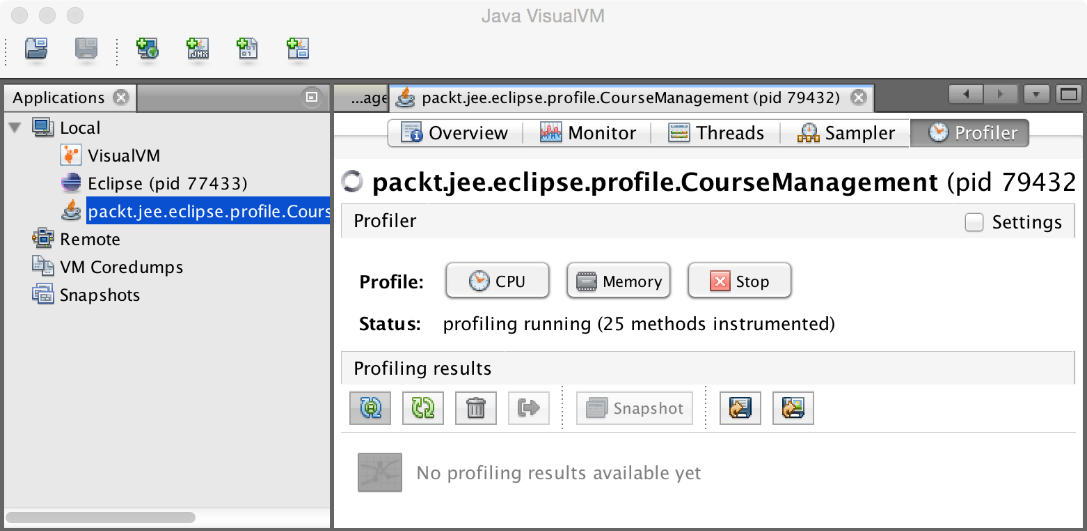Select the Snapshots tree node

(x=100, y=295)
